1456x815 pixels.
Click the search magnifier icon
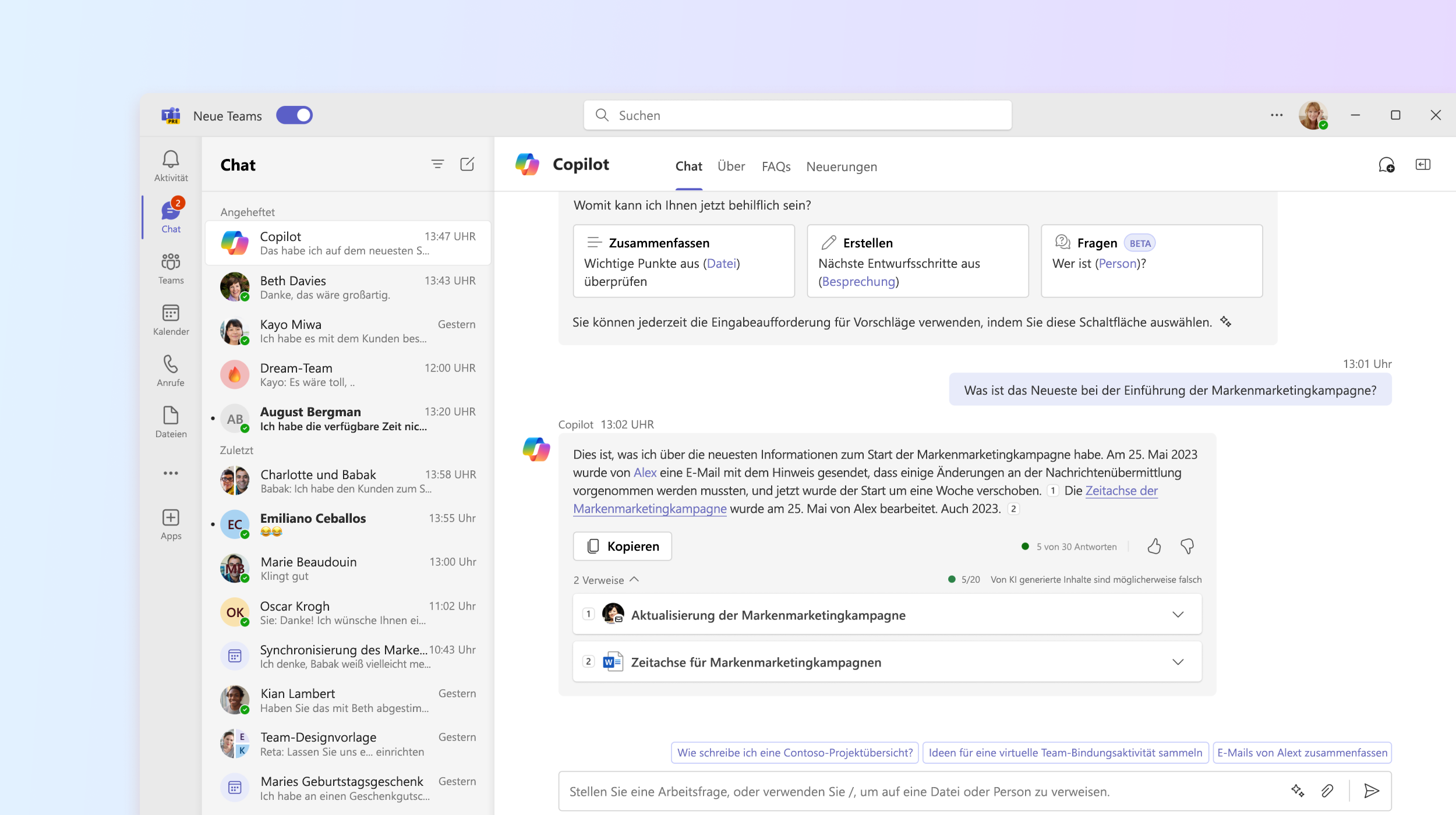[x=602, y=115]
